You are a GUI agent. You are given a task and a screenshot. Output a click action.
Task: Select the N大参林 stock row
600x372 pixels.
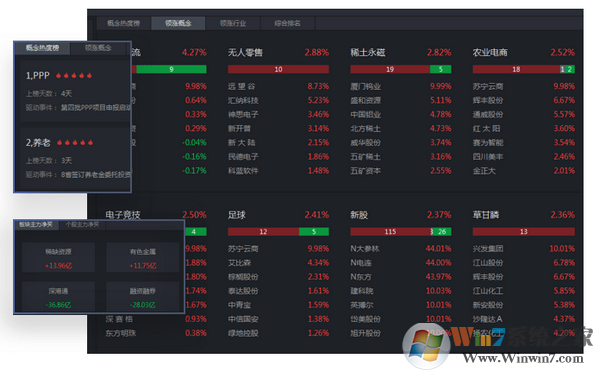[x=401, y=249]
